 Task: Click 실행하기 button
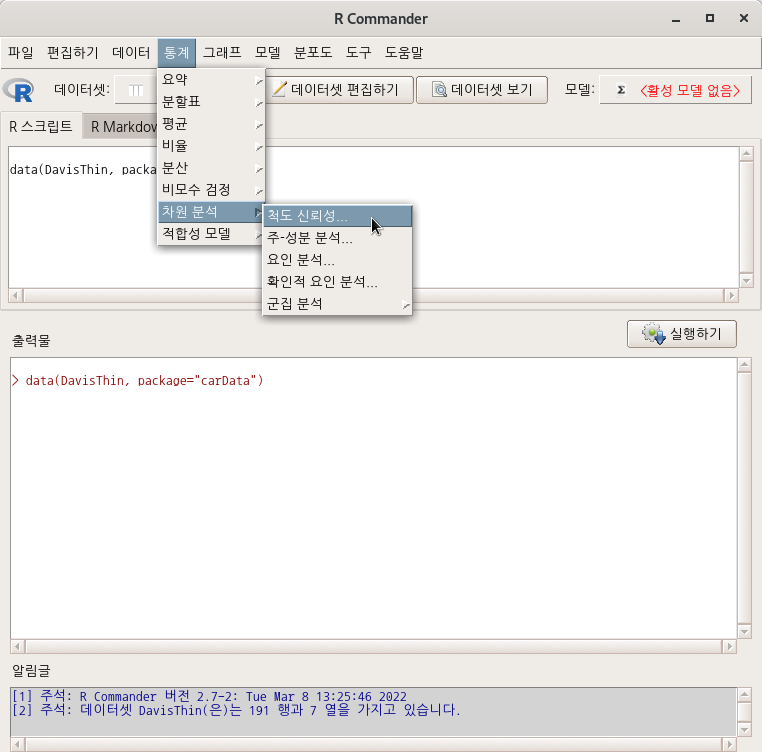pos(682,334)
